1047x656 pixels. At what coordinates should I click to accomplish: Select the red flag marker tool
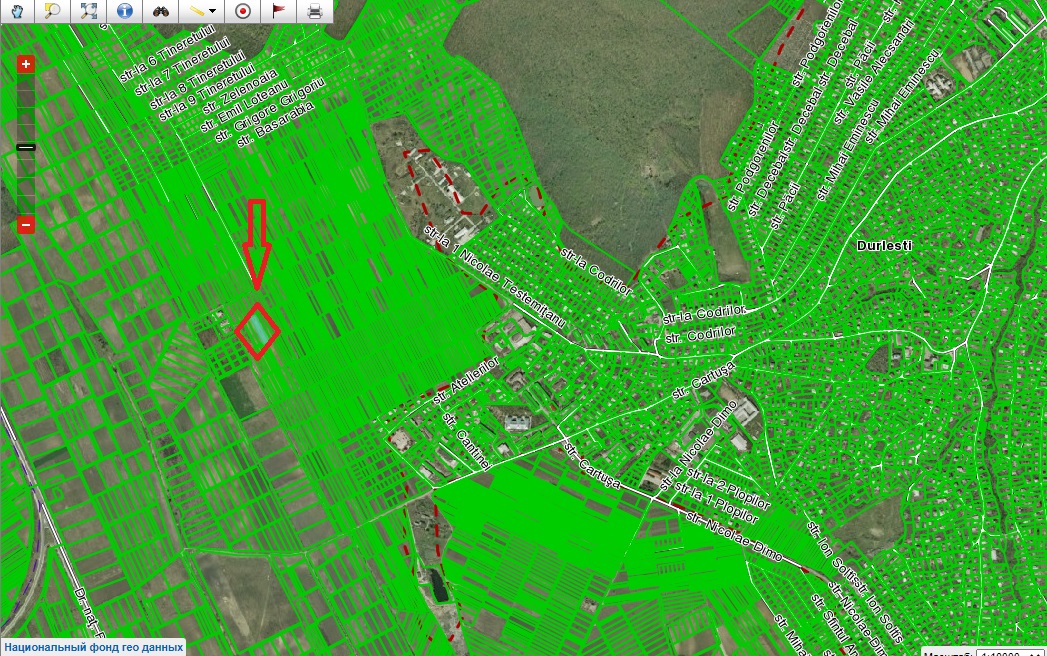tap(279, 12)
